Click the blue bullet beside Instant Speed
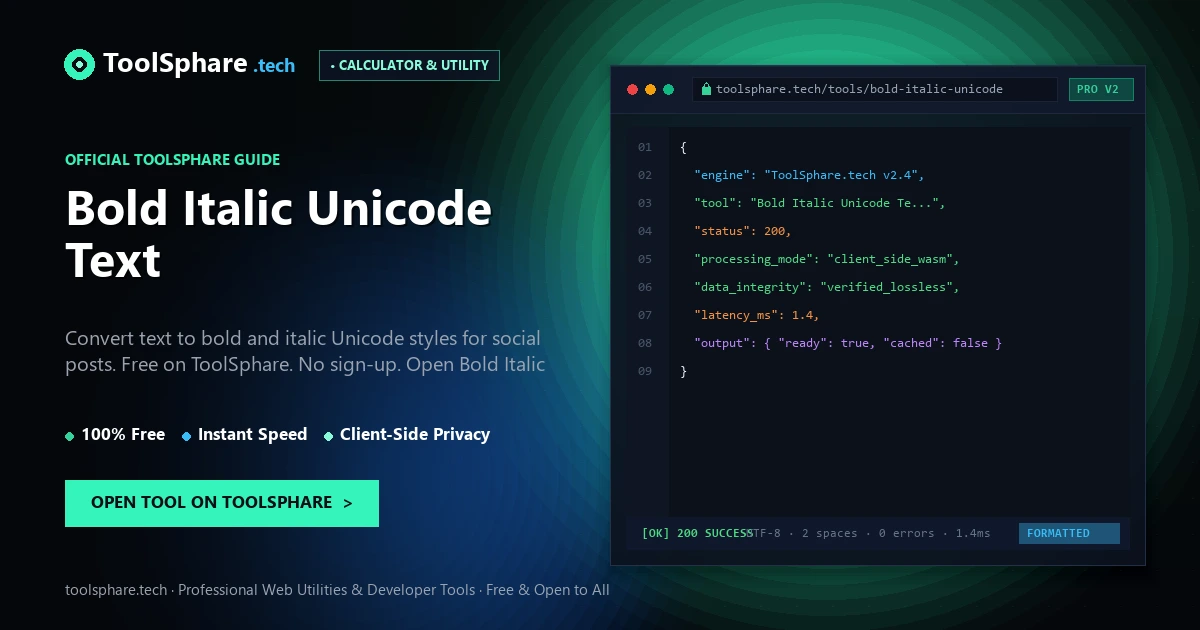The image size is (1200, 630). pos(186,436)
